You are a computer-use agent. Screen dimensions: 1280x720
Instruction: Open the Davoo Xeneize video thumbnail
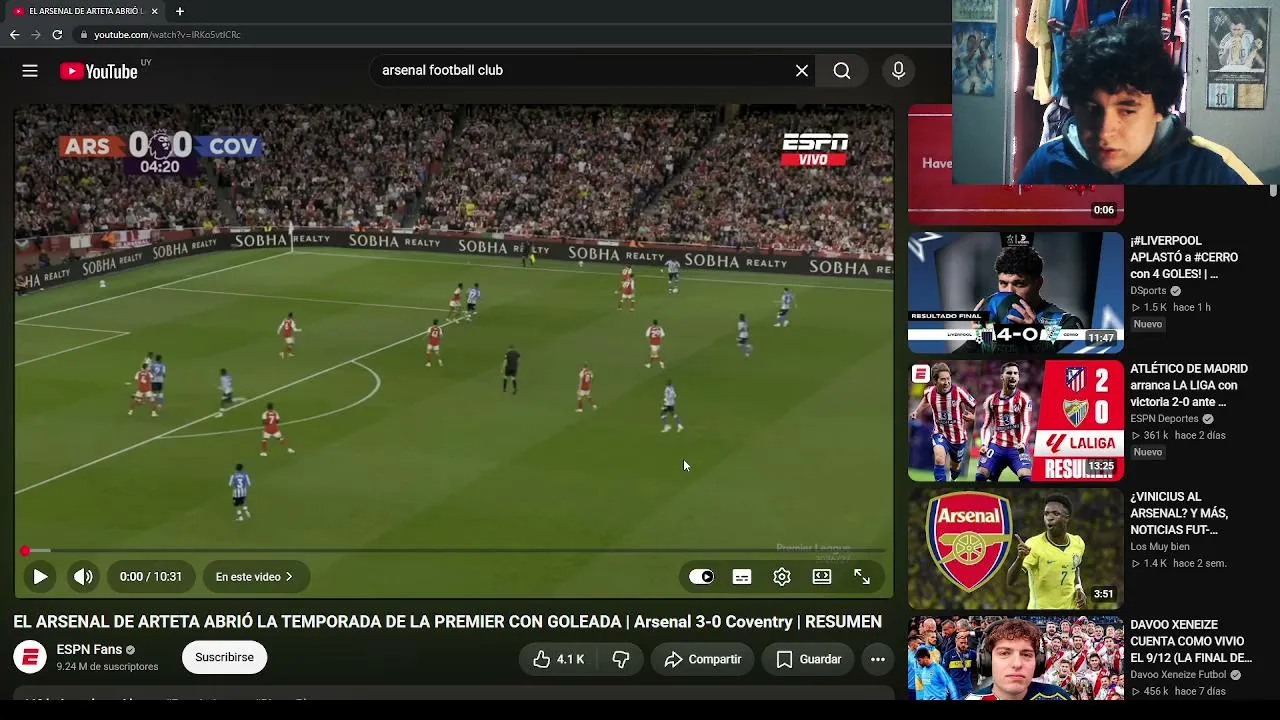click(1016, 658)
